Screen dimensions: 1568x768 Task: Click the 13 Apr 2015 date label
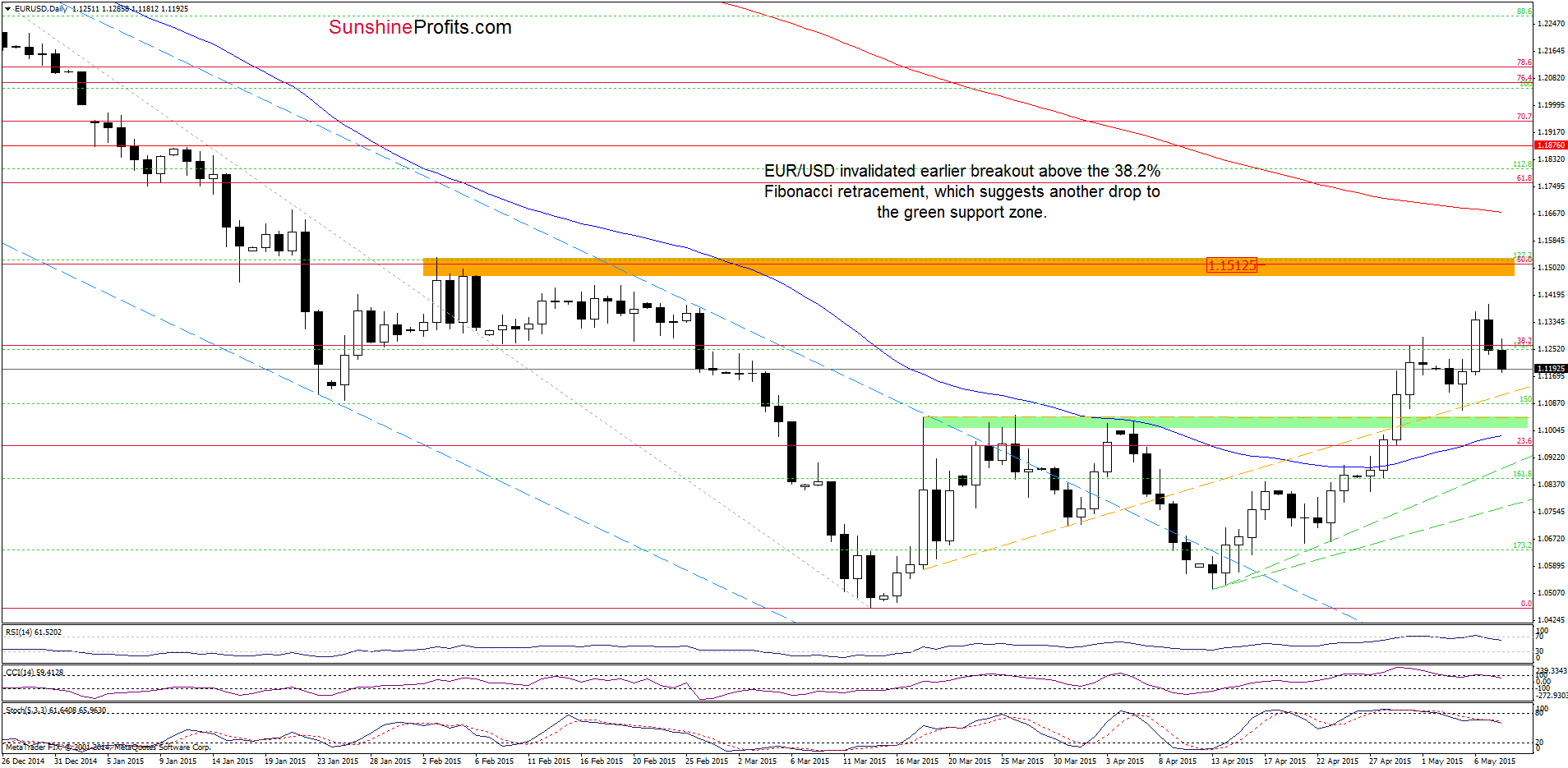click(1232, 761)
